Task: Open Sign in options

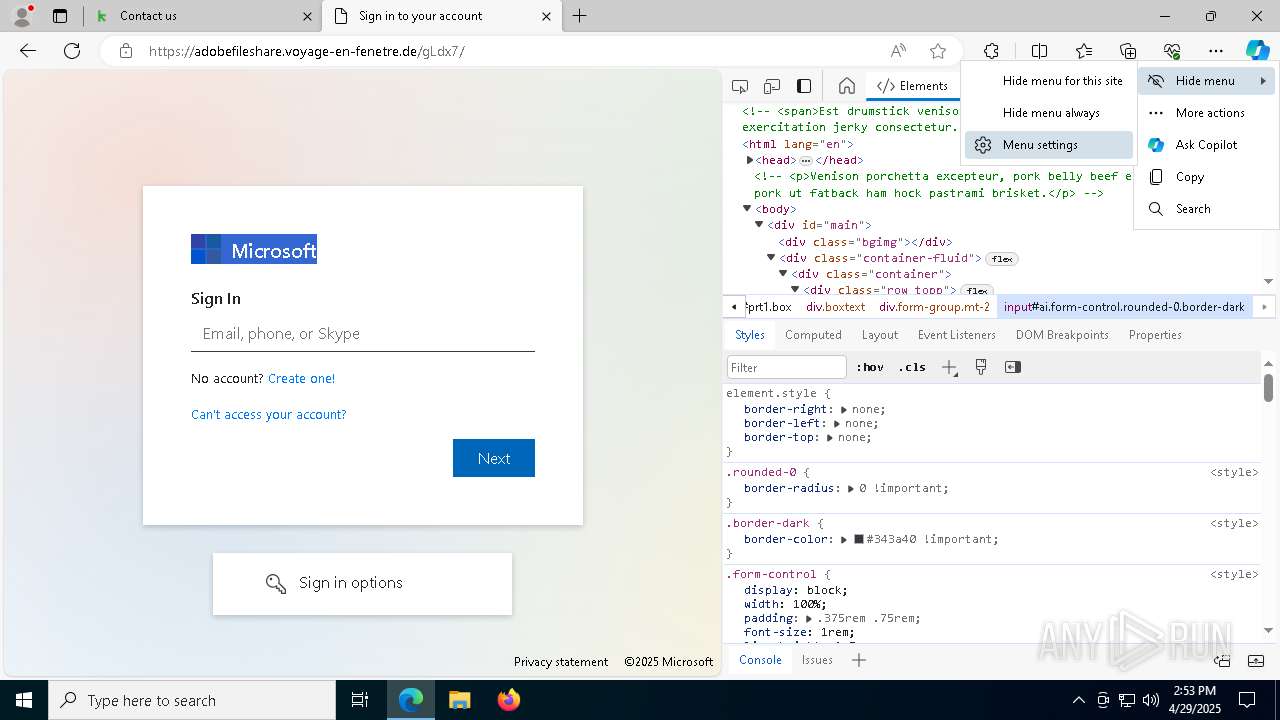Action: pos(362,583)
